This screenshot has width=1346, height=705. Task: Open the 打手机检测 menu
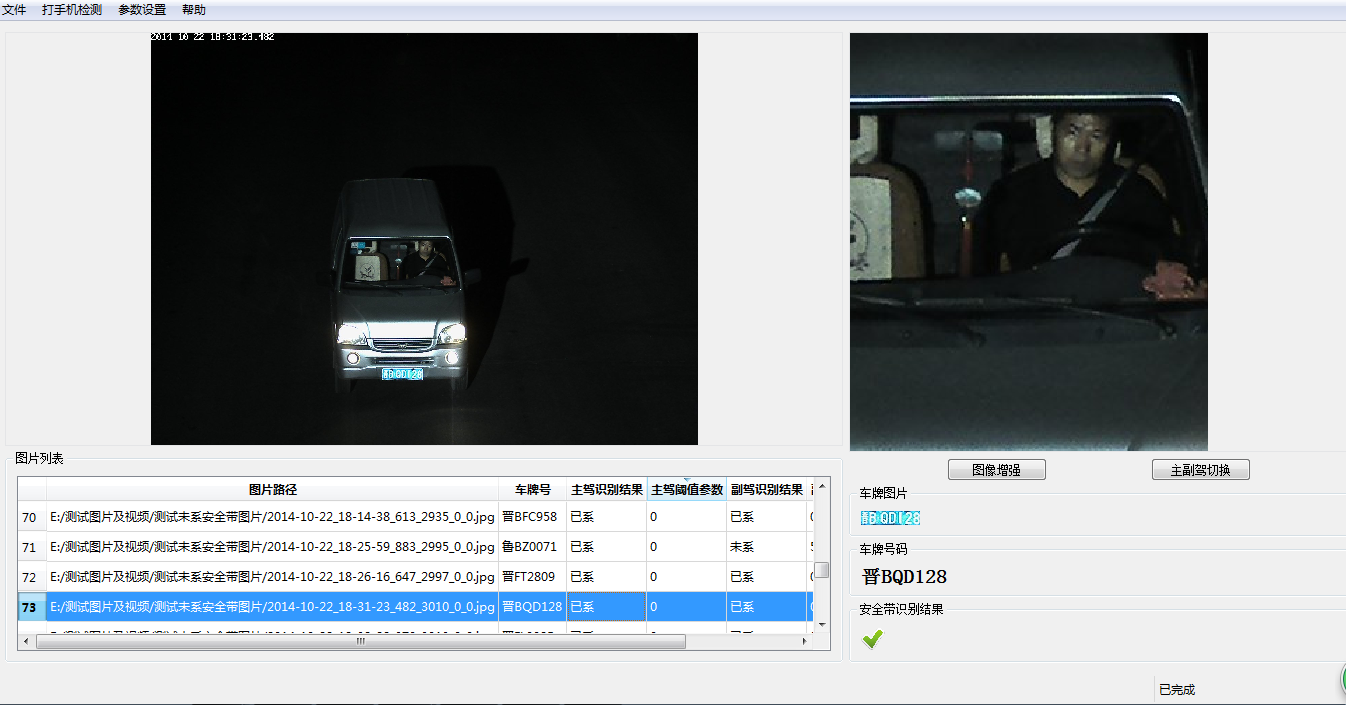(72, 10)
